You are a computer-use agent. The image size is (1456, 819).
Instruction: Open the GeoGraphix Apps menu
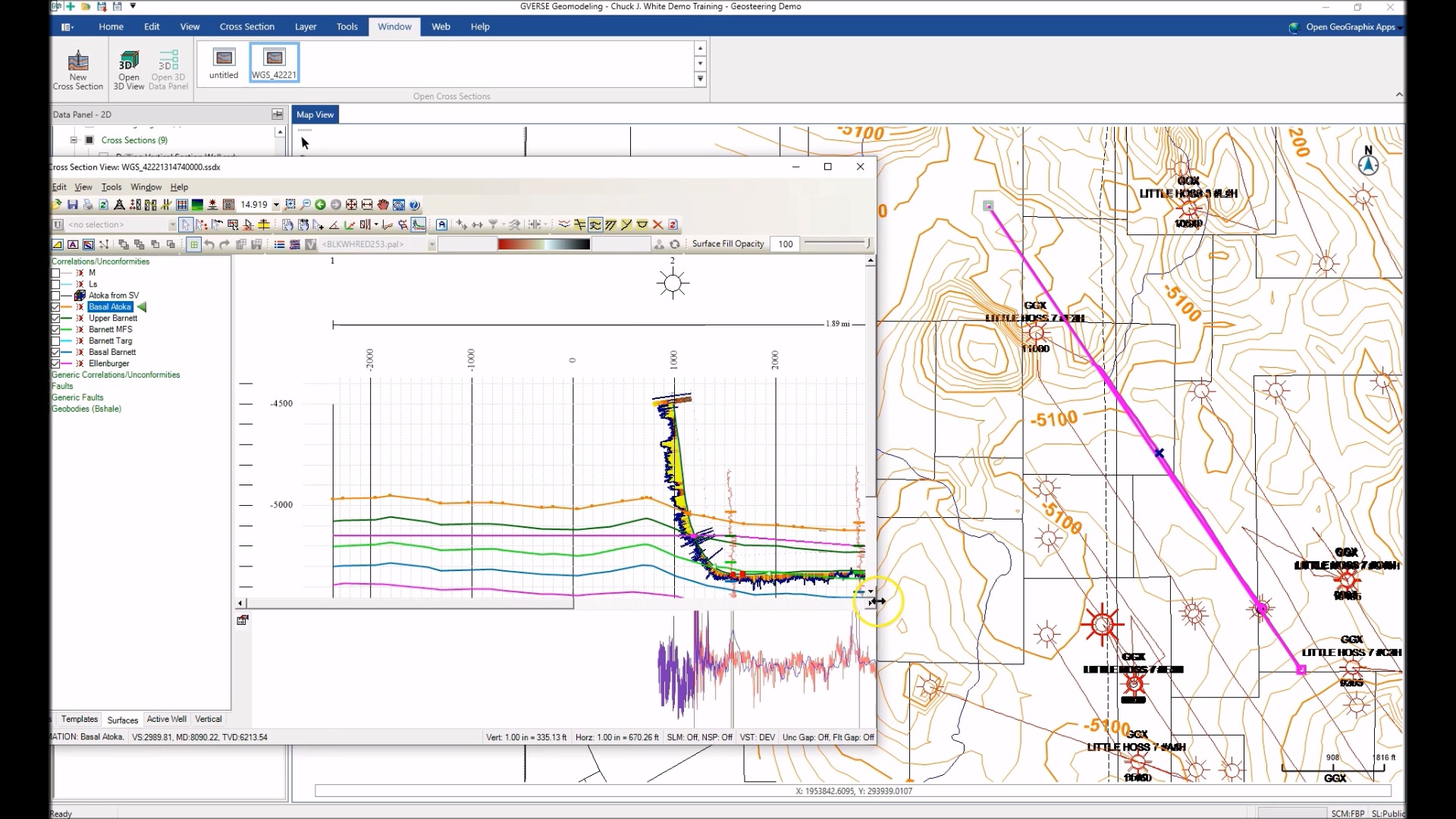[1346, 27]
